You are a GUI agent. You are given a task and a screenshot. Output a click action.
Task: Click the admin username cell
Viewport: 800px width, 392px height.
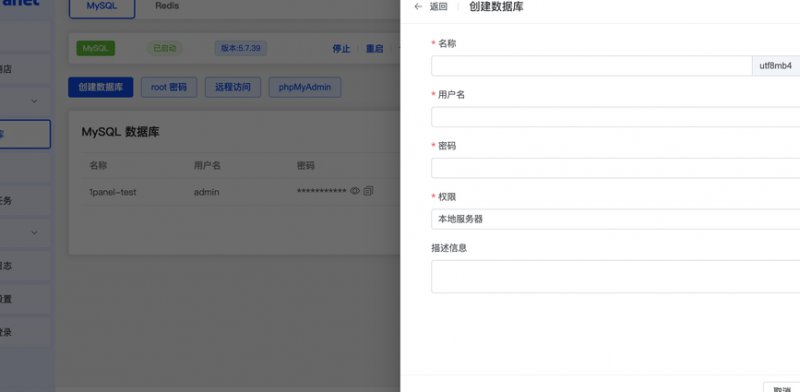[206, 192]
